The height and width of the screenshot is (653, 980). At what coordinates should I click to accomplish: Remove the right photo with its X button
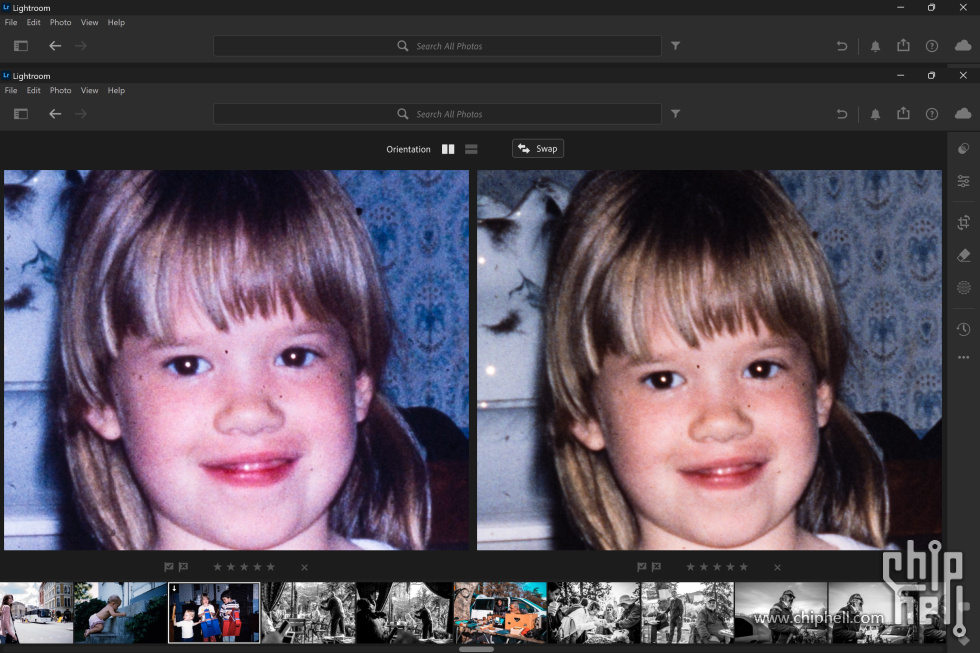778,567
